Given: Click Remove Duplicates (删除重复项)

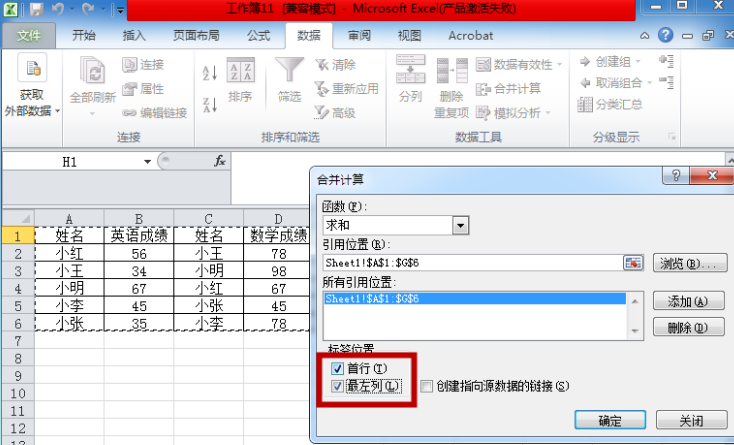Looking at the screenshot, I should click(451, 88).
